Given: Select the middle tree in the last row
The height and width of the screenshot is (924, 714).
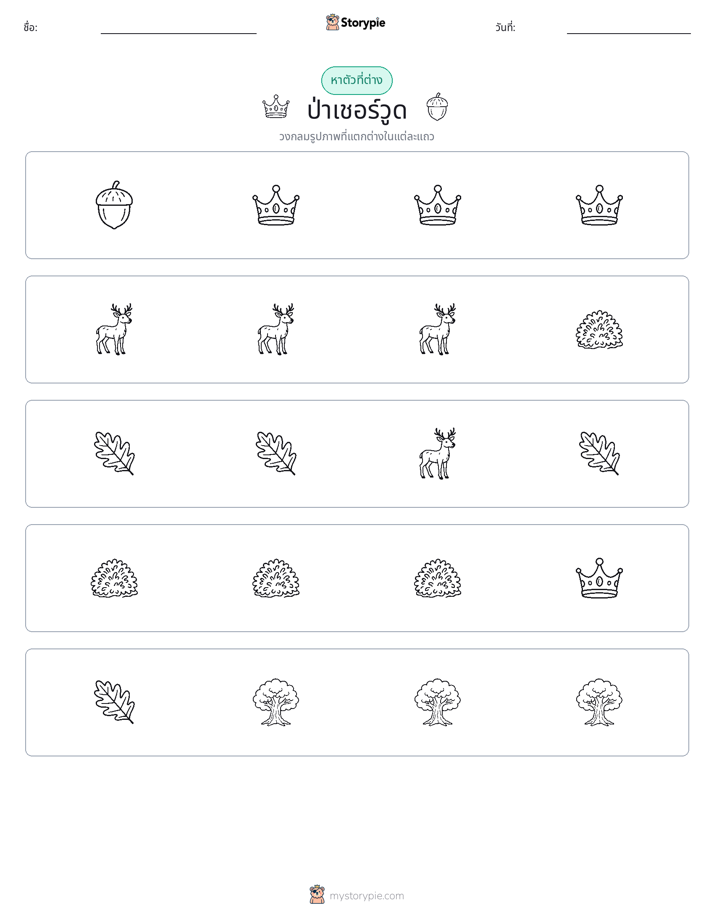Looking at the screenshot, I should [437, 702].
